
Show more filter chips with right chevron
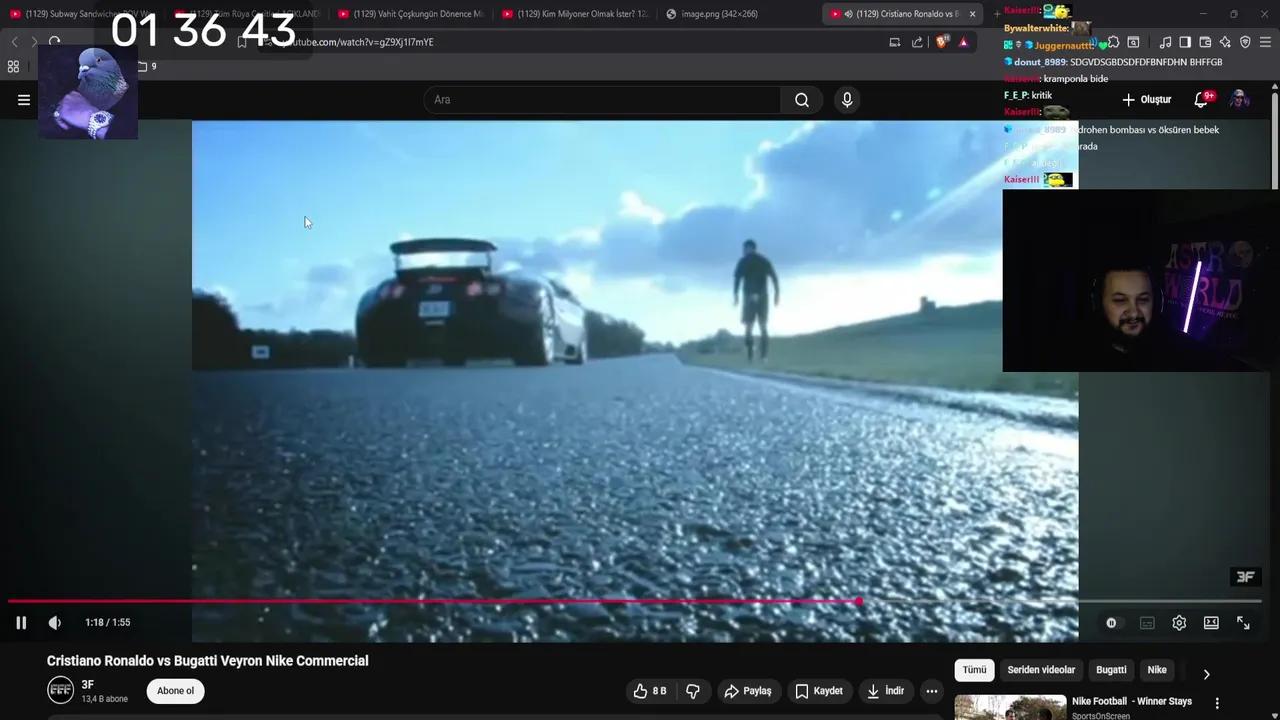click(x=1206, y=674)
